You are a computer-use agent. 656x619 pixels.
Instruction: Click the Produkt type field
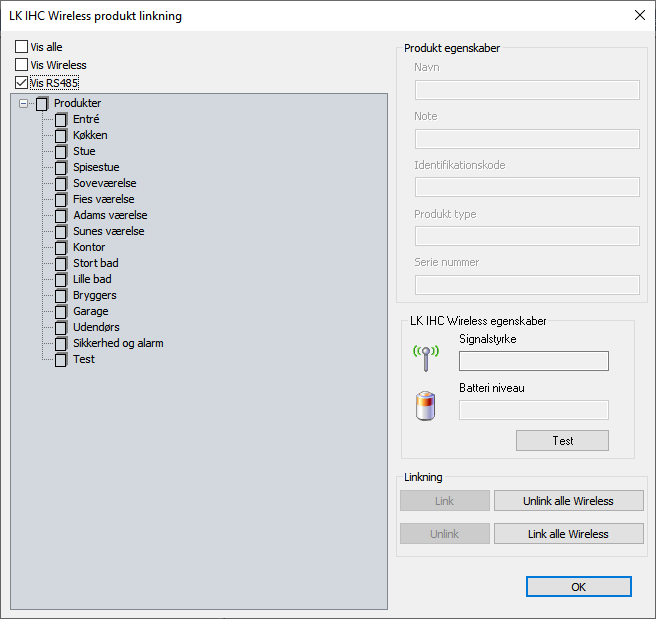tap(527, 236)
